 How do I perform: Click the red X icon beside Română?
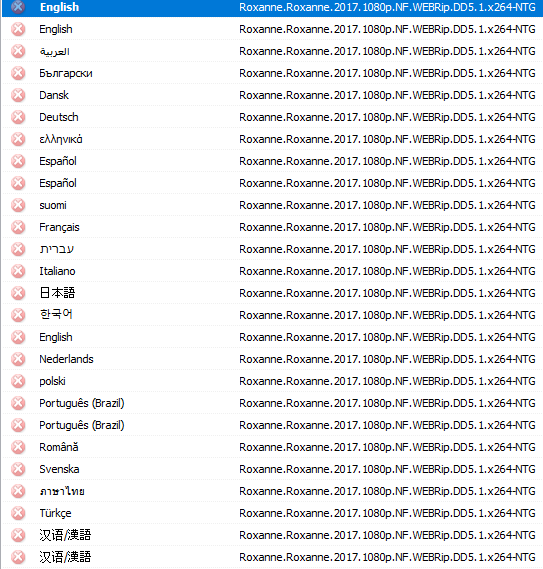[x=18, y=447]
